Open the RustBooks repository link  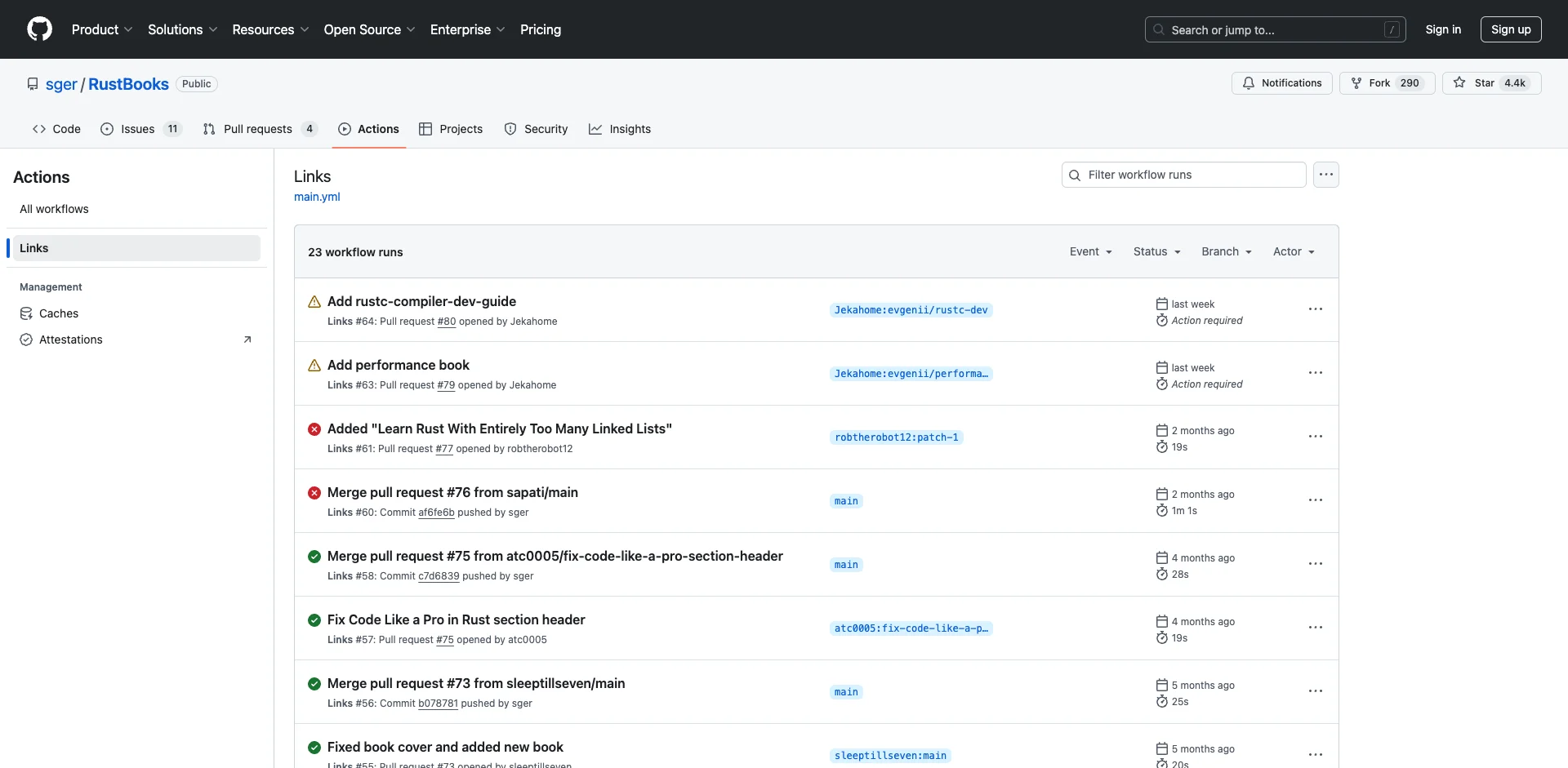pyautogui.click(x=128, y=84)
